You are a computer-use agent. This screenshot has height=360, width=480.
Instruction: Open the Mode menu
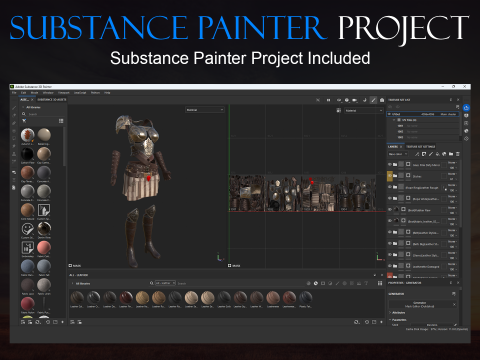click(x=34, y=93)
